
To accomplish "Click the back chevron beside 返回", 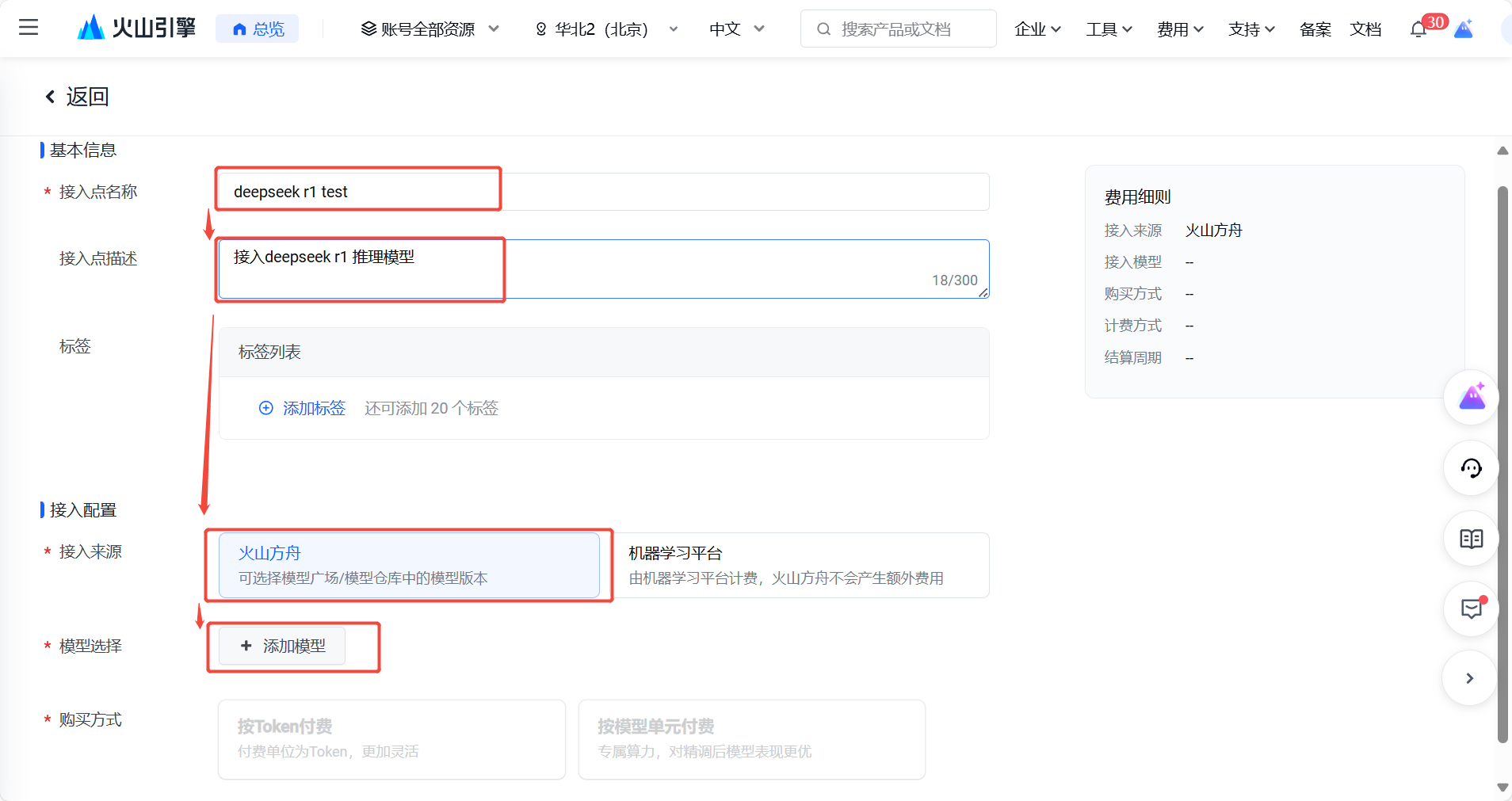I will tap(50, 97).
